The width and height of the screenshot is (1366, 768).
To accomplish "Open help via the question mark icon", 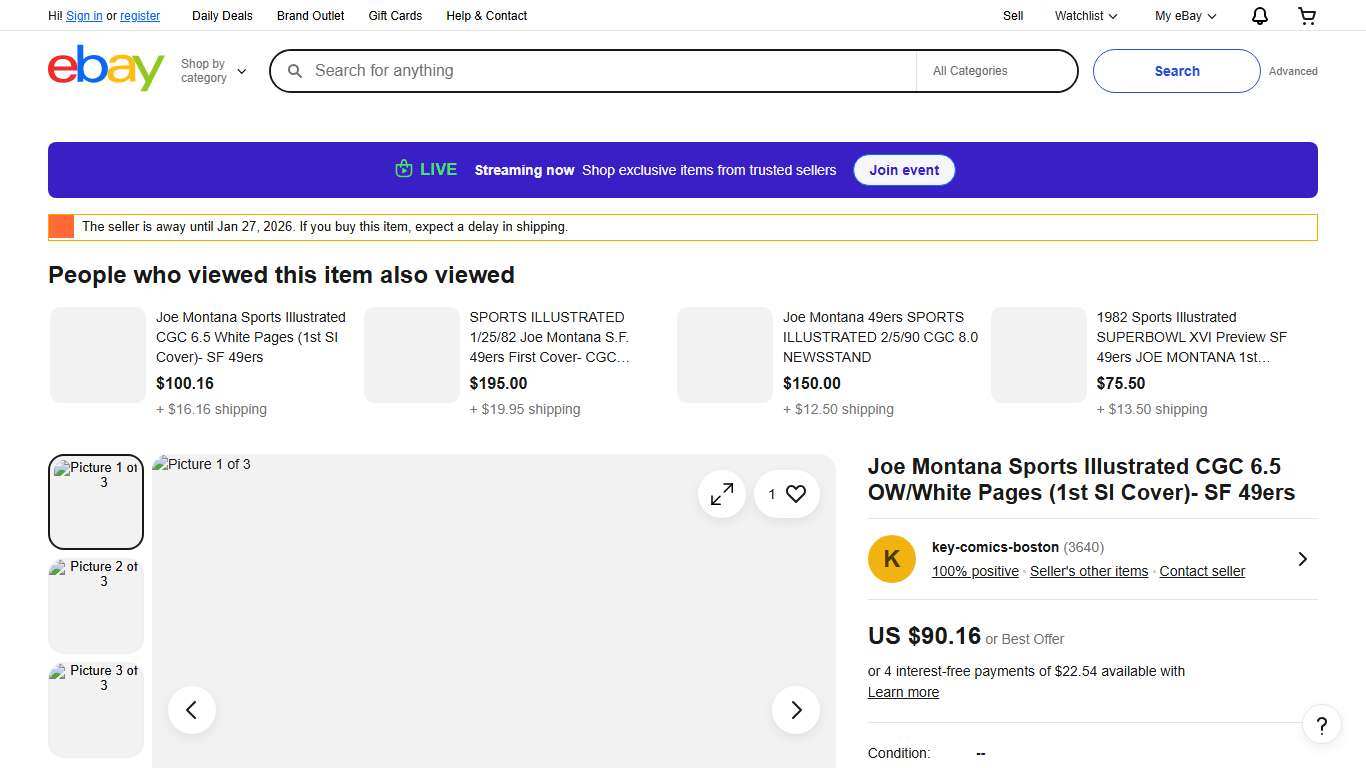I will click(1321, 725).
